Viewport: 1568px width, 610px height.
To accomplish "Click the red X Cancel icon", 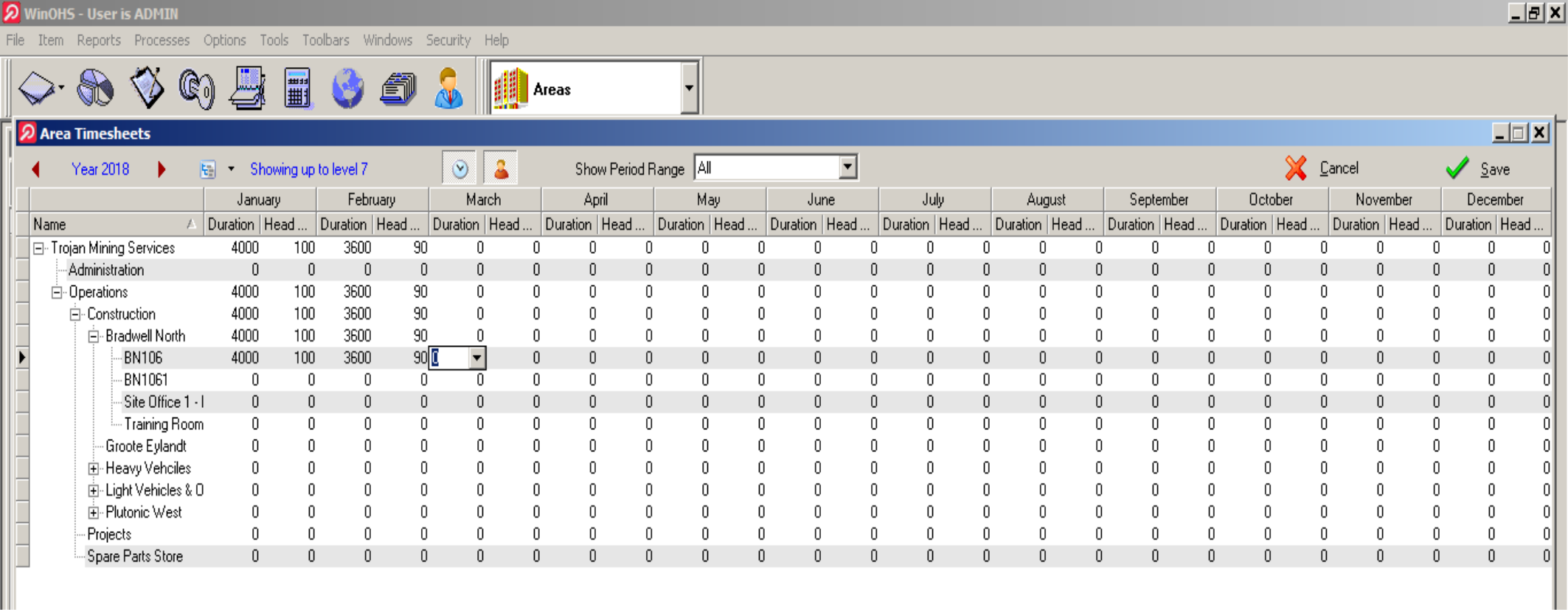I will (x=1296, y=168).
